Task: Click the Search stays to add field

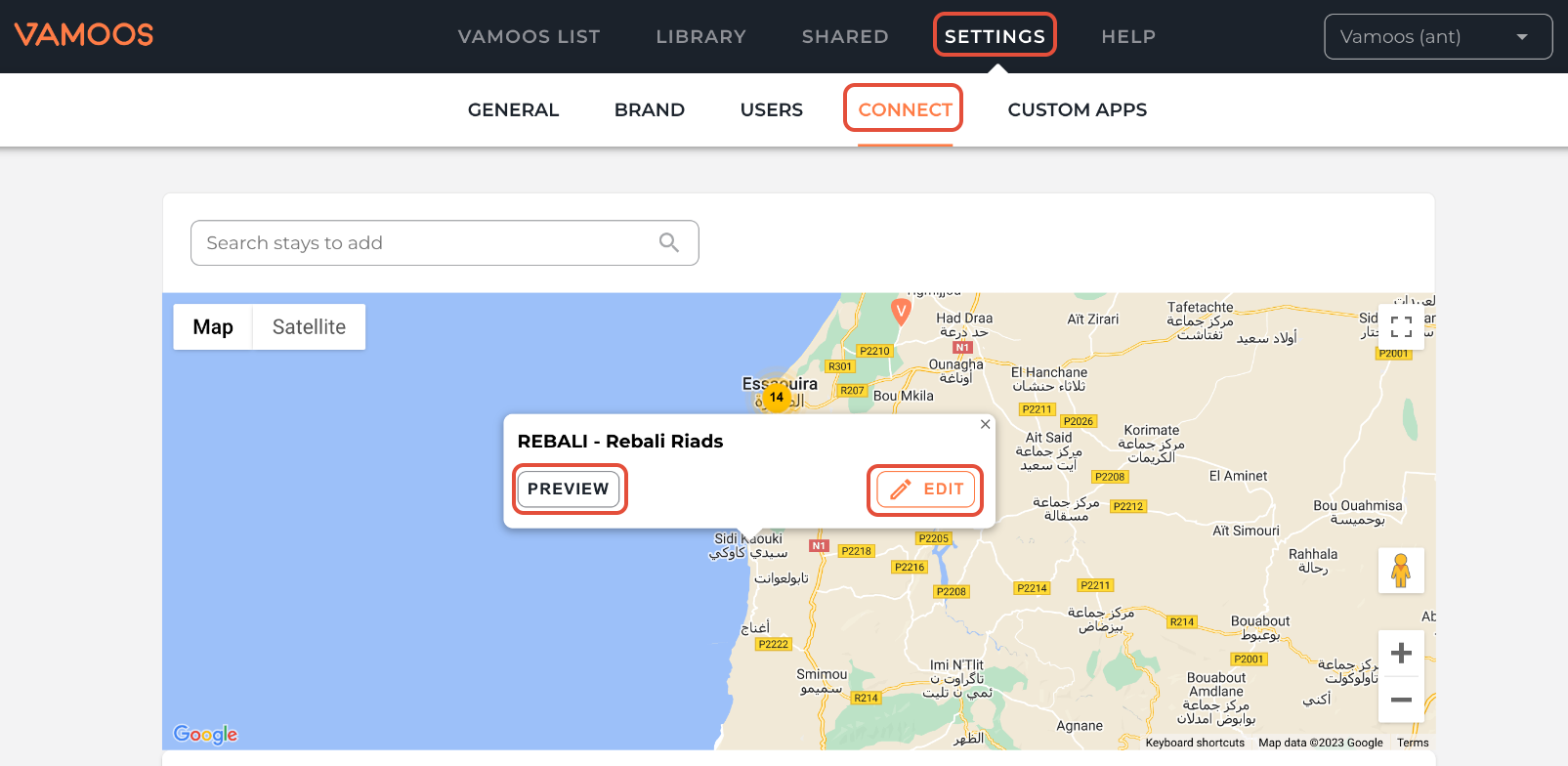Action: coord(425,243)
